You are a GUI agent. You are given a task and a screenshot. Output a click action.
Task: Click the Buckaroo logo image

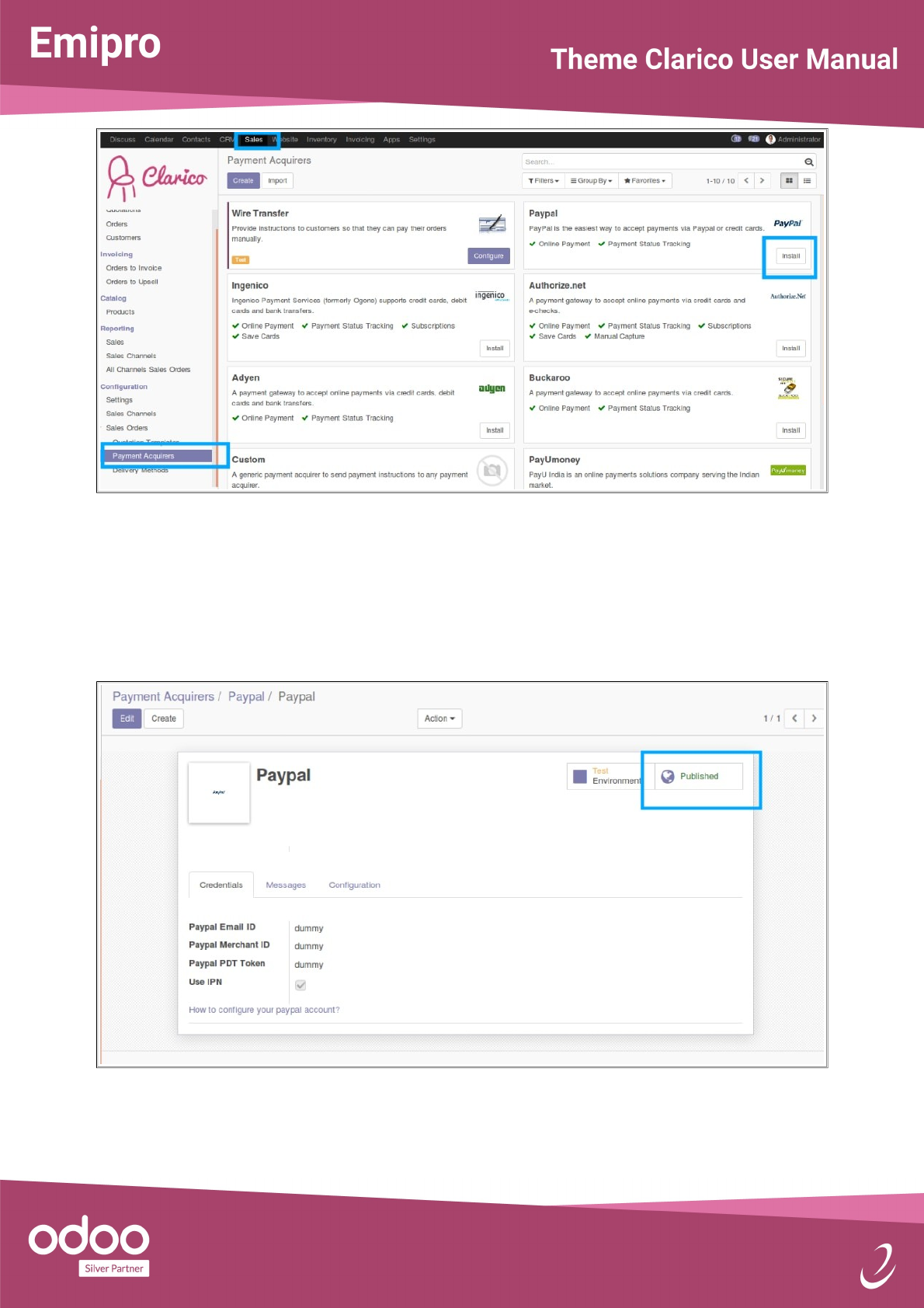[x=788, y=388]
